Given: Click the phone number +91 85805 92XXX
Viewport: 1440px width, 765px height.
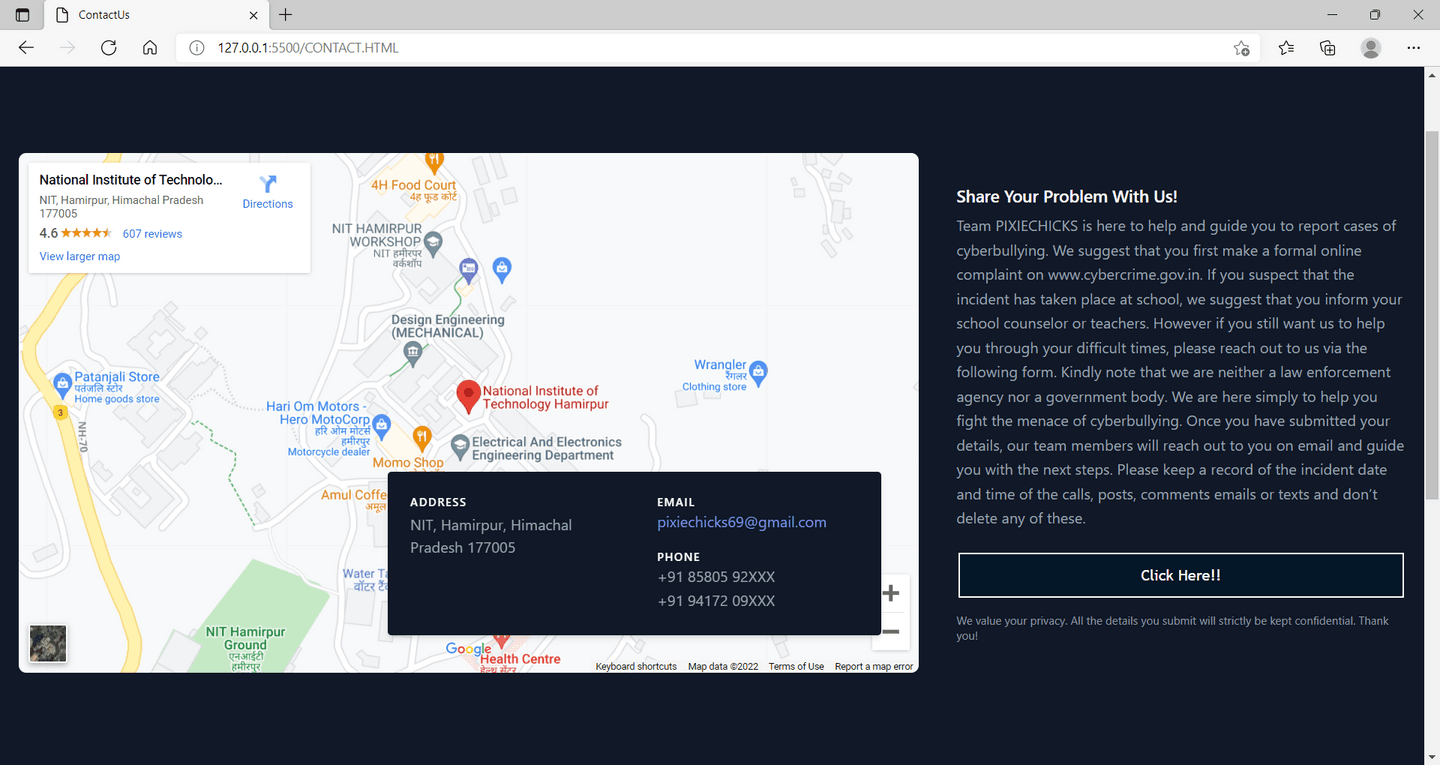Looking at the screenshot, I should point(716,577).
